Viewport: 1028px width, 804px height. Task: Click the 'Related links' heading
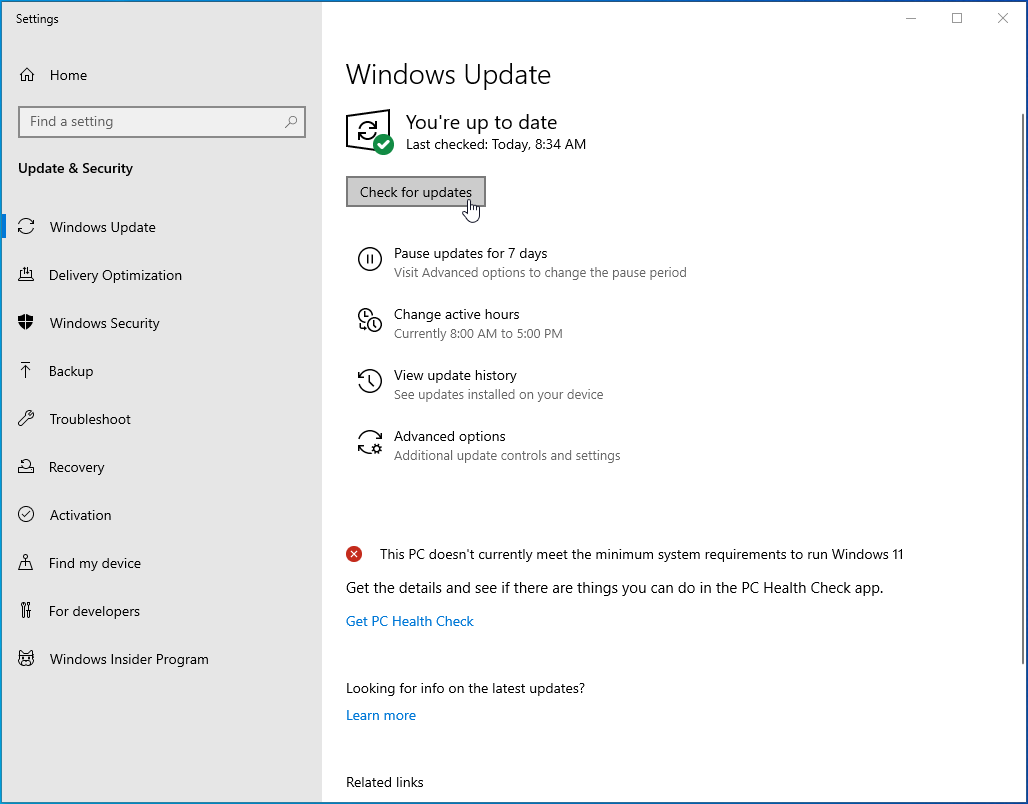(385, 782)
